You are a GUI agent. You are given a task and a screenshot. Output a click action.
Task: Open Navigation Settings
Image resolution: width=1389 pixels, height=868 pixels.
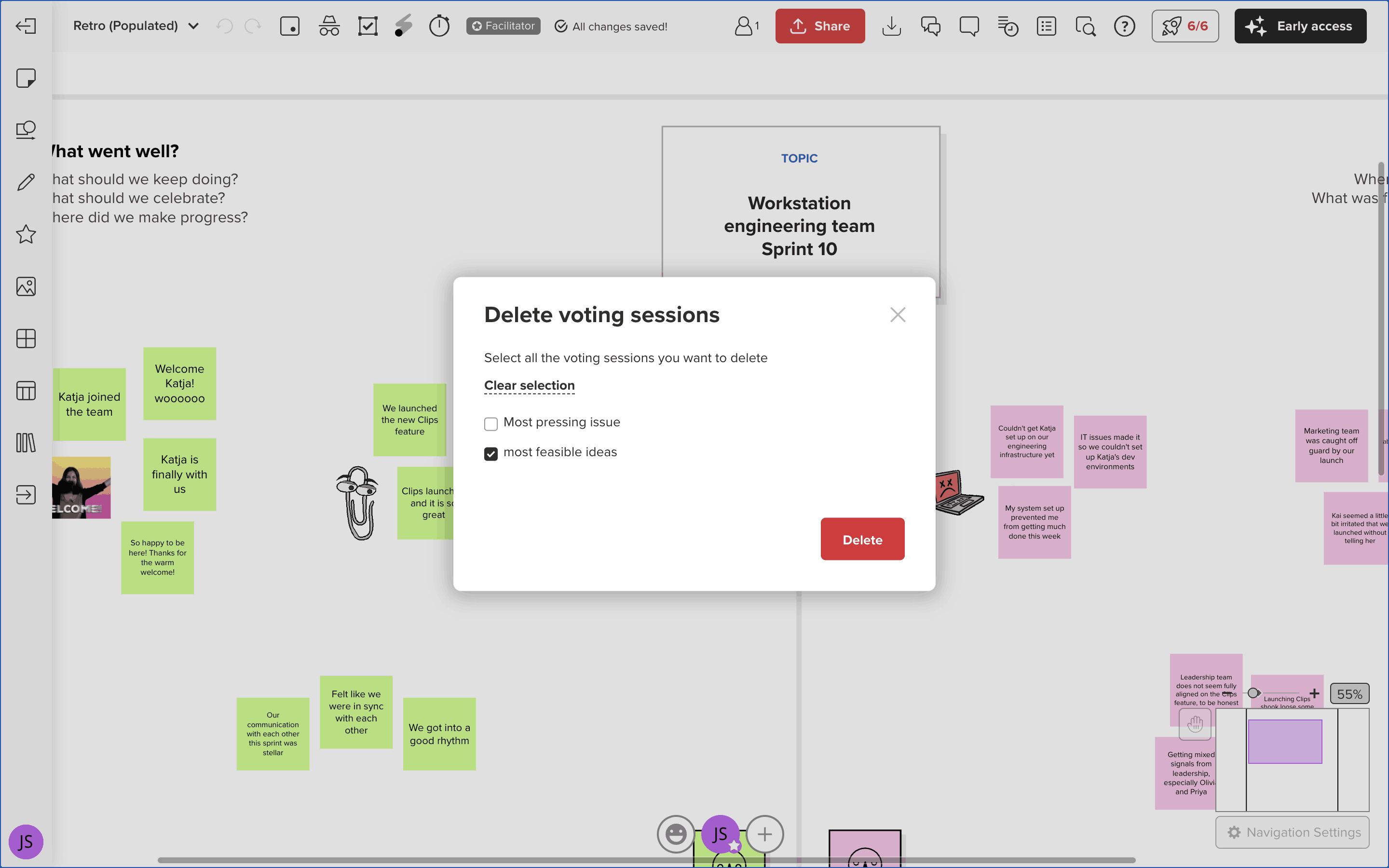click(1293, 832)
